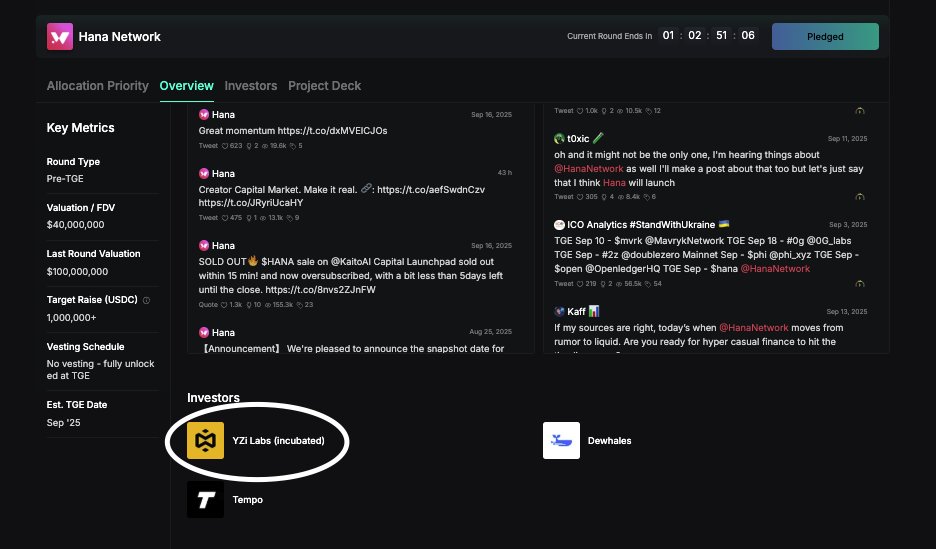Click Hana avatar on 'Great momentum' tweet
The height and width of the screenshot is (549, 936).
[x=204, y=115]
